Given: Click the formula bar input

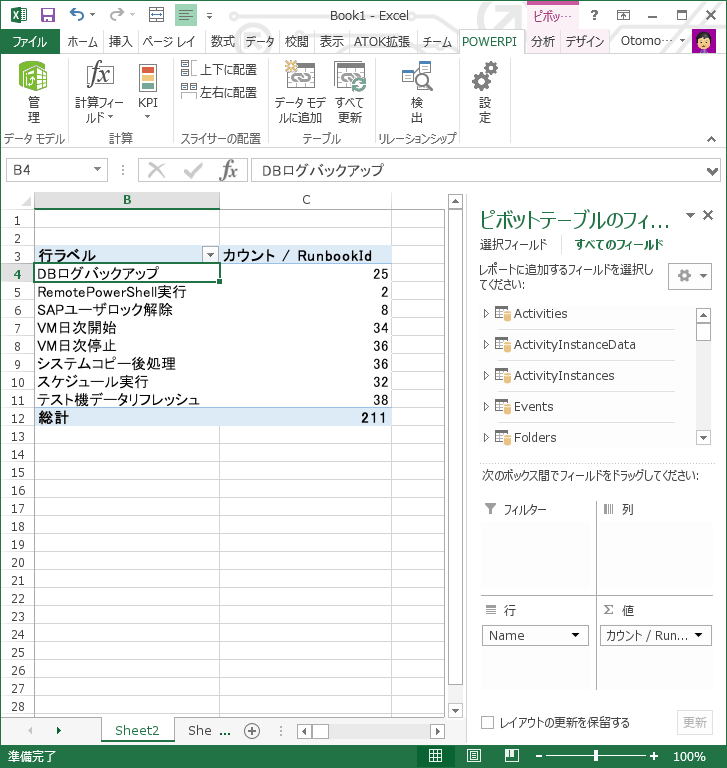Looking at the screenshot, I should tap(478, 170).
